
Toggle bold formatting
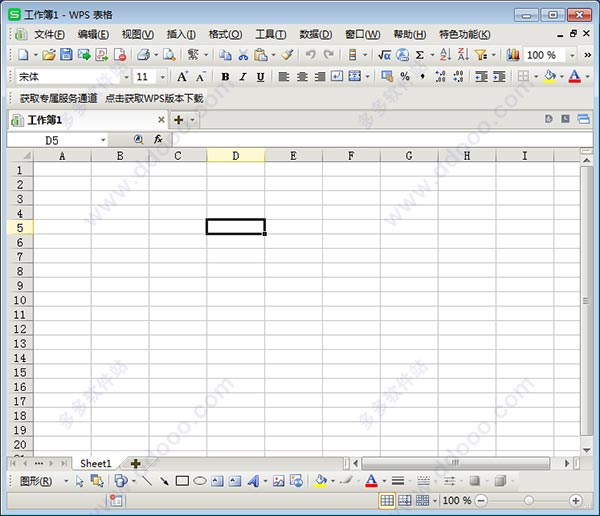pos(225,77)
